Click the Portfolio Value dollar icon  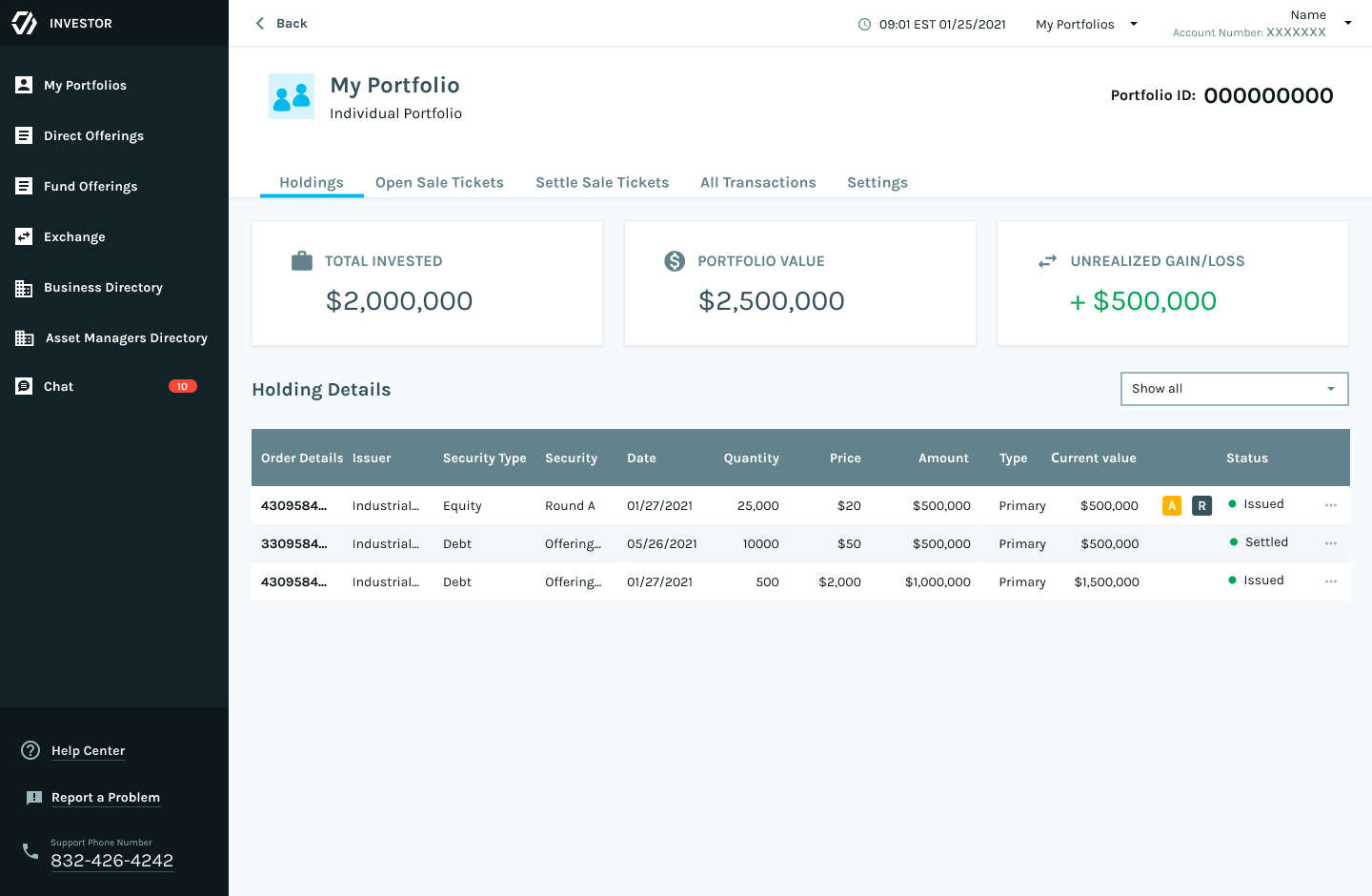tap(675, 260)
